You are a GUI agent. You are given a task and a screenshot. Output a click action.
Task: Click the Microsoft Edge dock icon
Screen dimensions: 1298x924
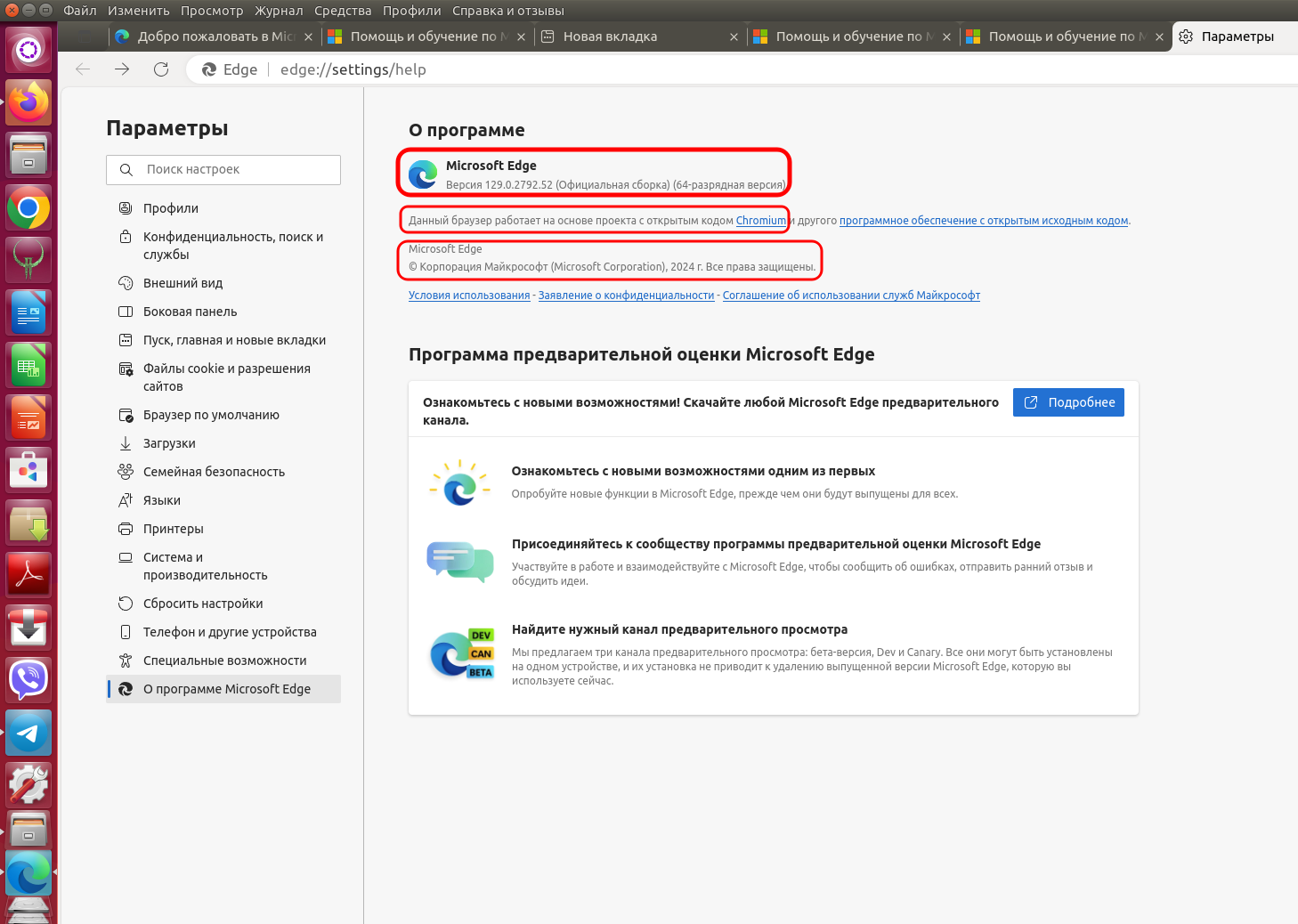pos(28,872)
